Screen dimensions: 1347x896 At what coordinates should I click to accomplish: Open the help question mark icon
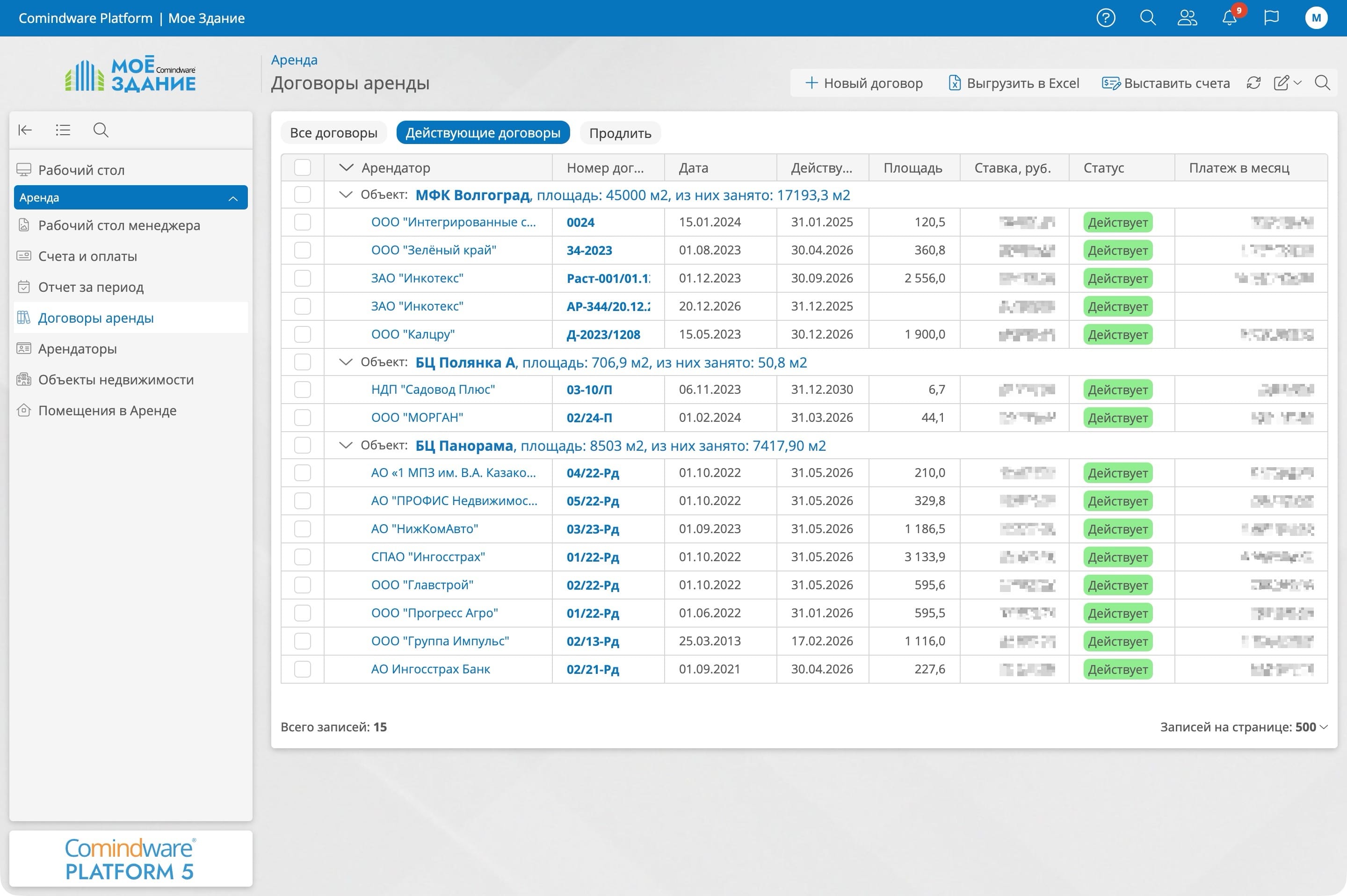[1105, 18]
